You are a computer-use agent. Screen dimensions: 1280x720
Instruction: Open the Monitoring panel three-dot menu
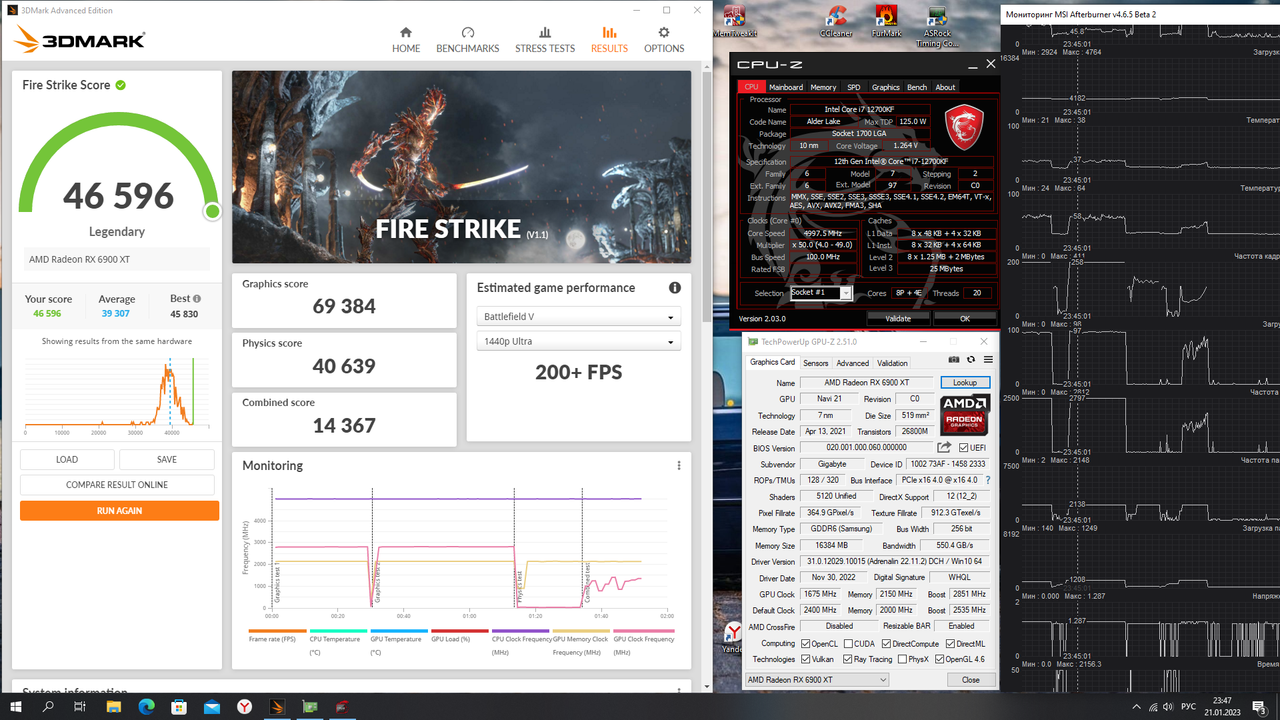(x=679, y=466)
